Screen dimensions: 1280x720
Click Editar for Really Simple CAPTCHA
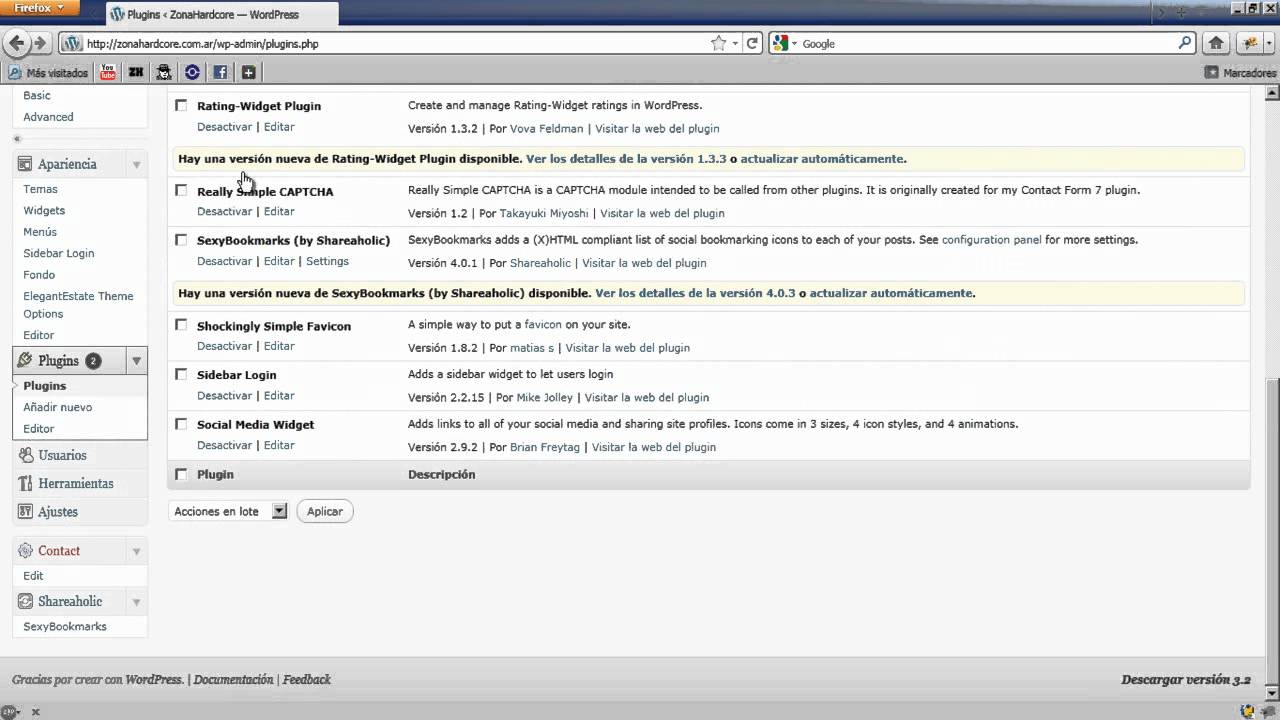279,211
